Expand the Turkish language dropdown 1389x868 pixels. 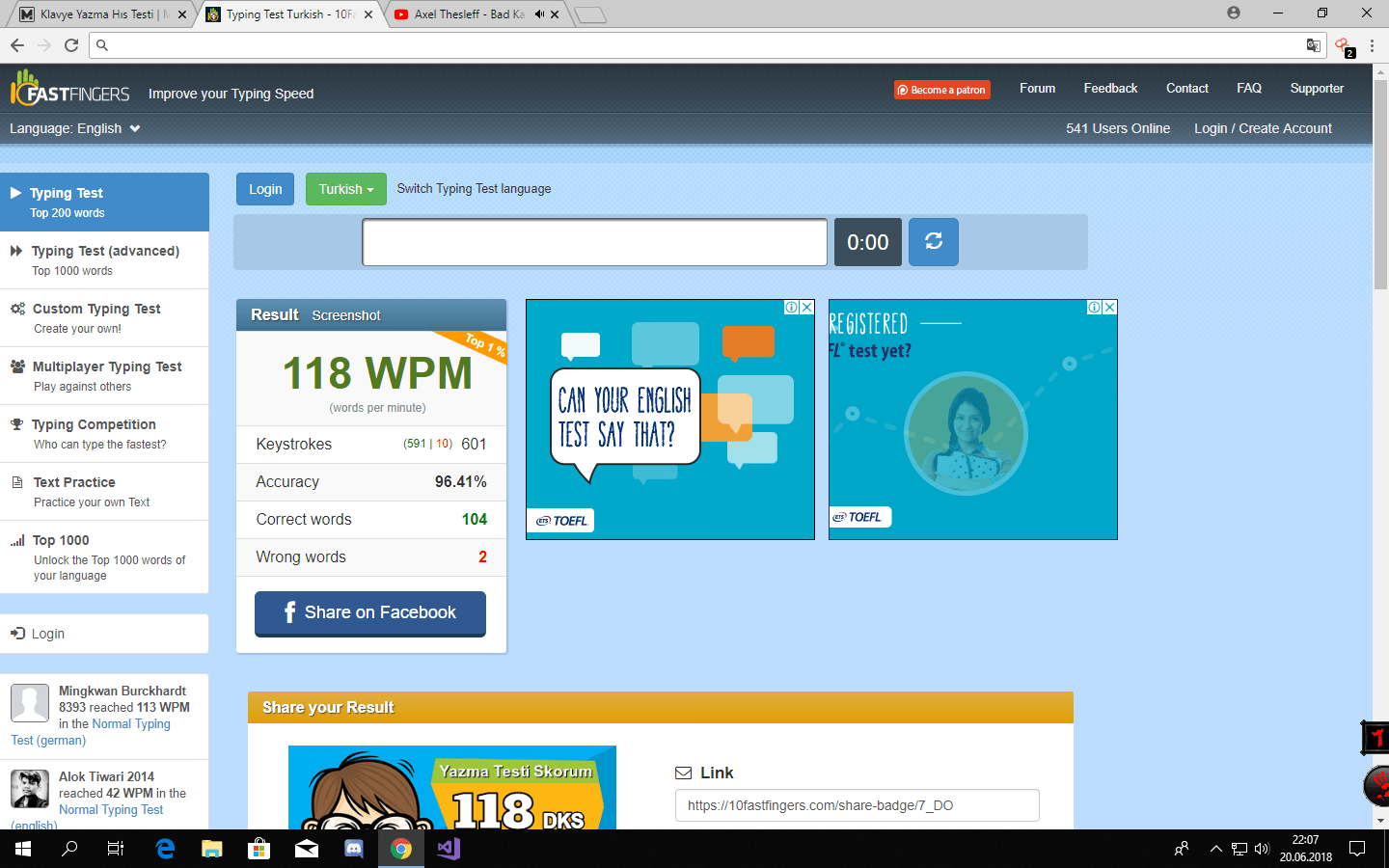pyautogui.click(x=345, y=189)
